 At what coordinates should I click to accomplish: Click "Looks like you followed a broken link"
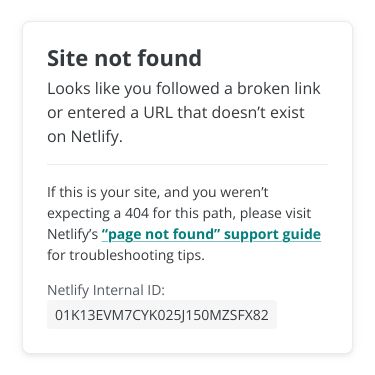(x=184, y=89)
